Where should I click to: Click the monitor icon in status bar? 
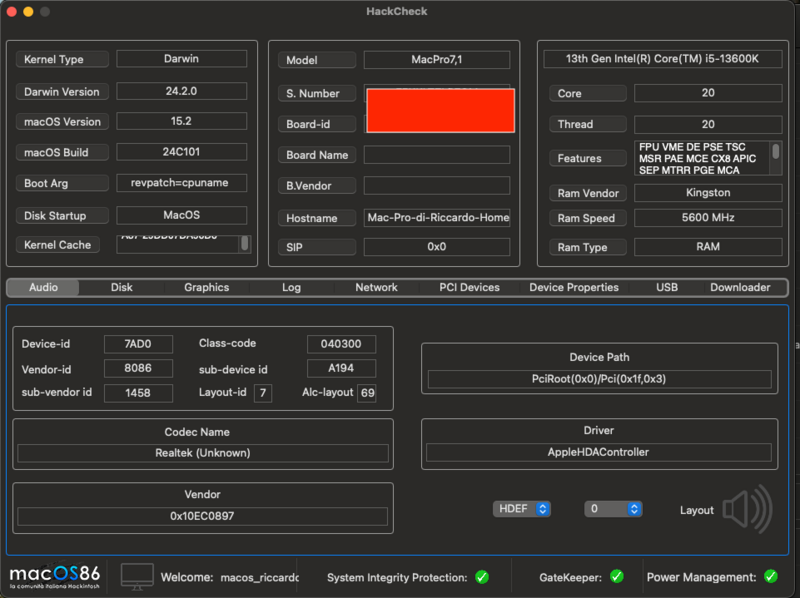tap(137, 576)
